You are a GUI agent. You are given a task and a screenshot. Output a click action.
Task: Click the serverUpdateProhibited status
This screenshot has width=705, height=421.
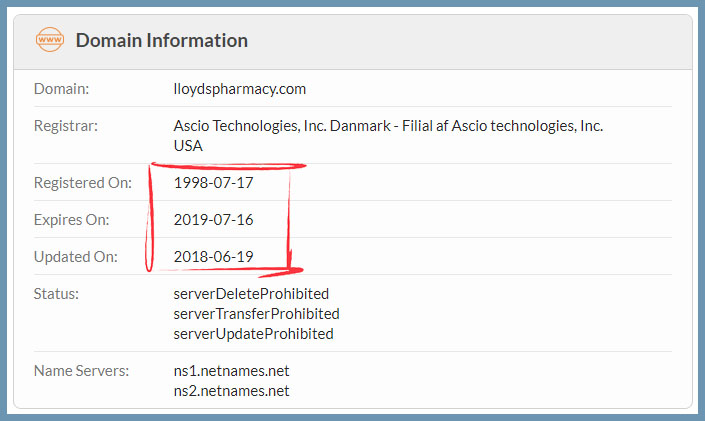(254, 334)
